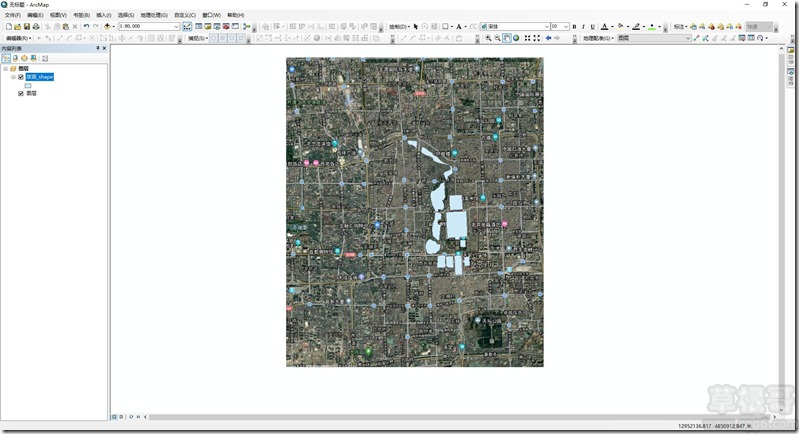Click the Bold text formatting button
The image size is (799, 434).
(x=574, y=26)
